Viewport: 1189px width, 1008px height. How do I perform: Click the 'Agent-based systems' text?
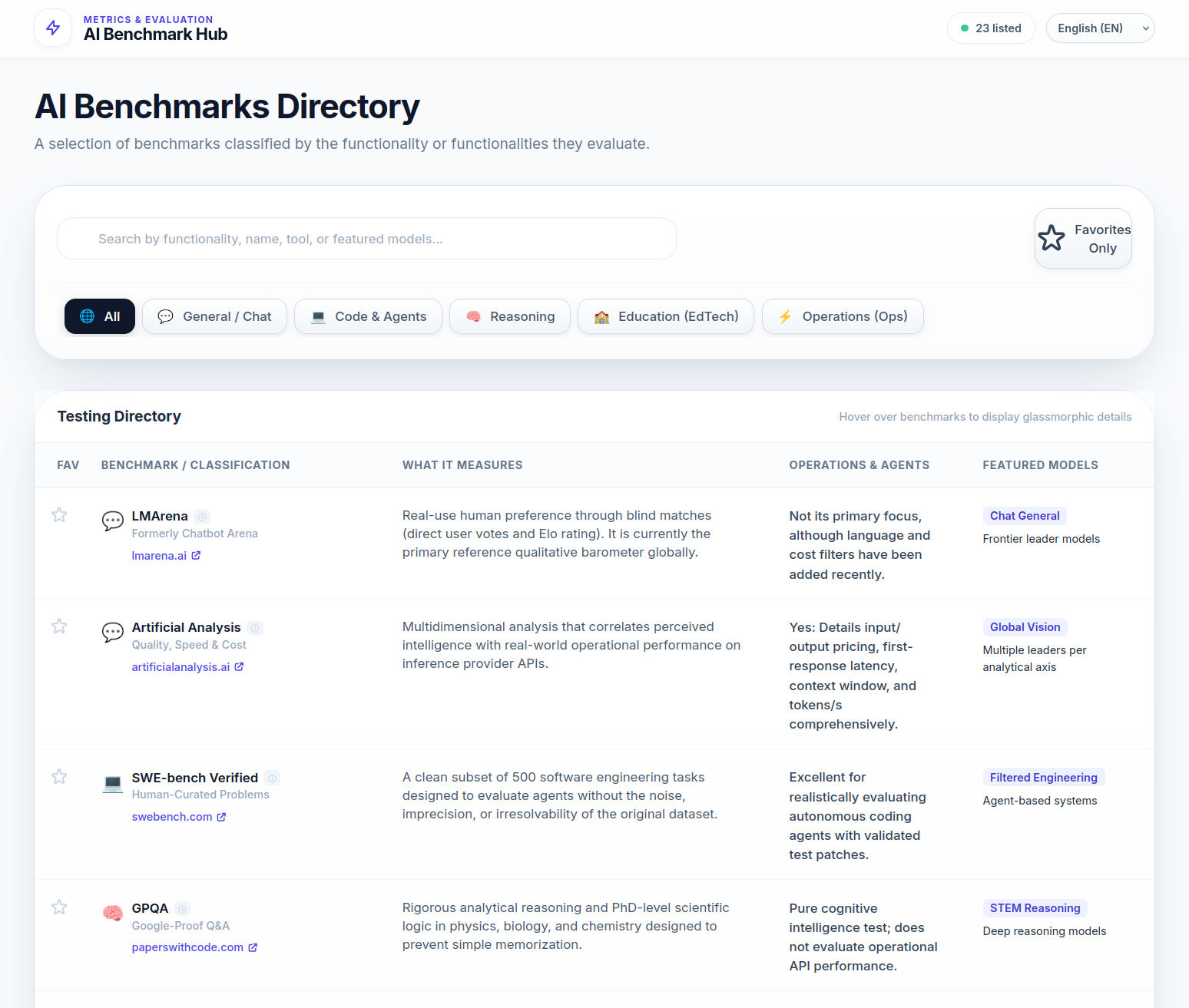1040,801
